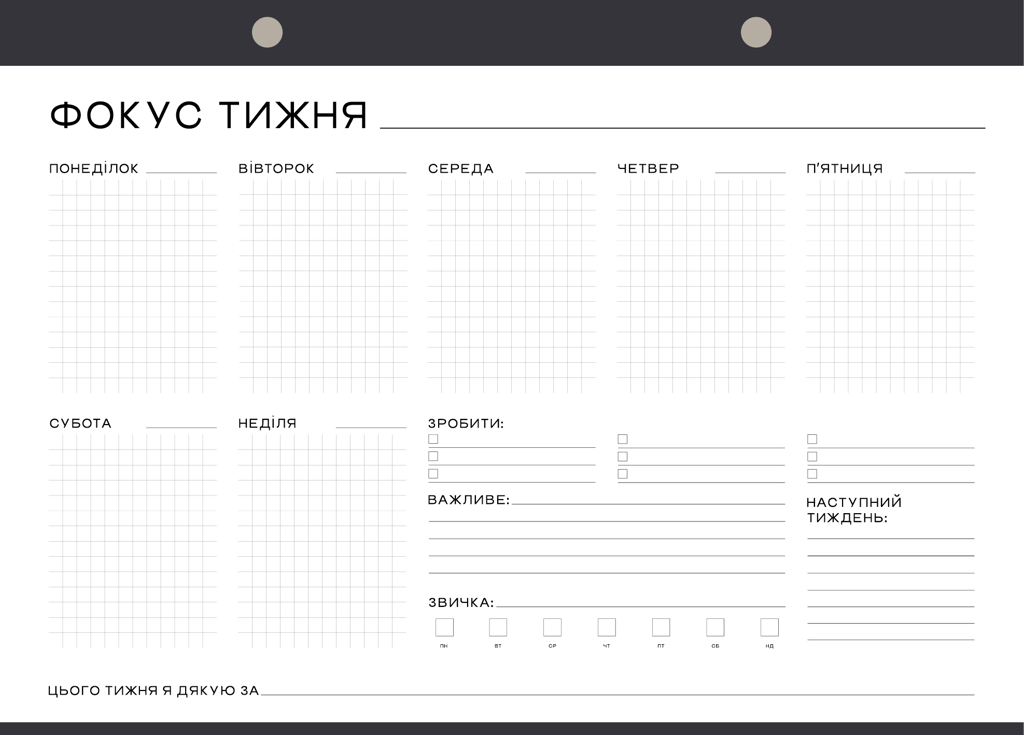The image size is (1024, 735).
Task: Tick the ВТ habit tracker box
Action: tap(498, 627)
